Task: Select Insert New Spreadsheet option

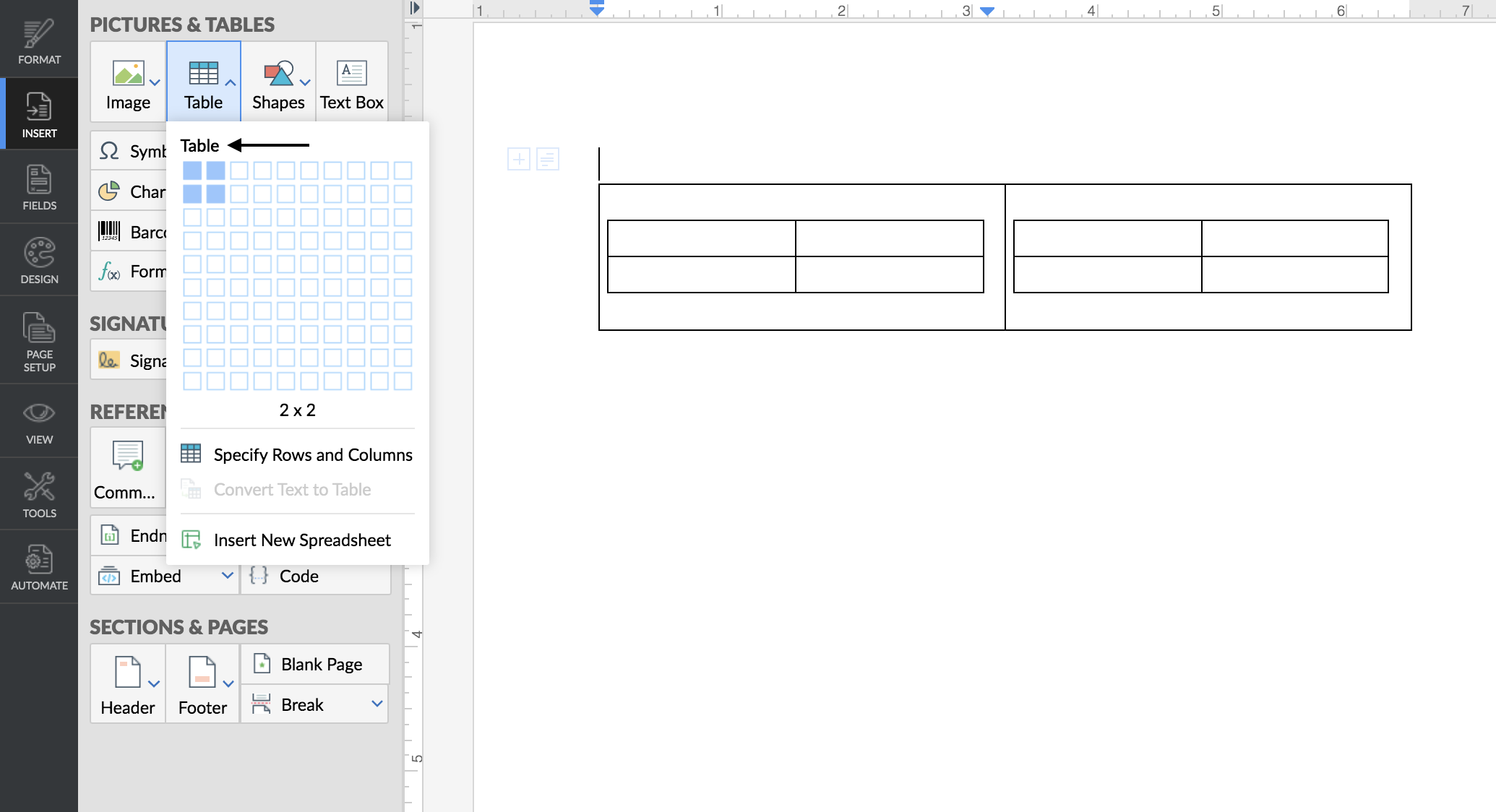Action: 301,540
